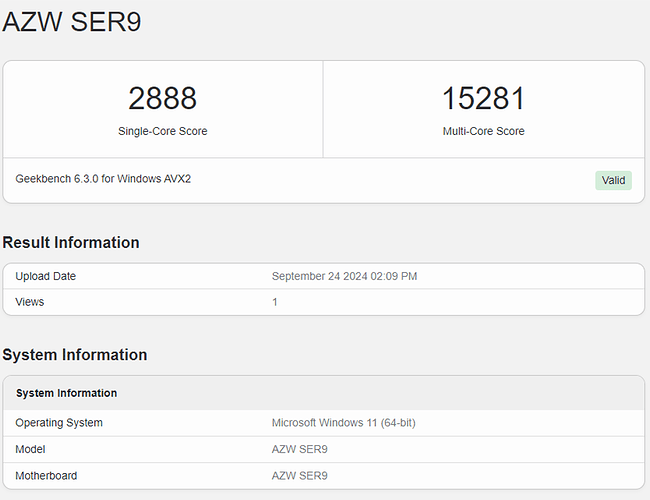Select the Microsoft Windows 11 (64-bit) value

[x=343, y=423]
